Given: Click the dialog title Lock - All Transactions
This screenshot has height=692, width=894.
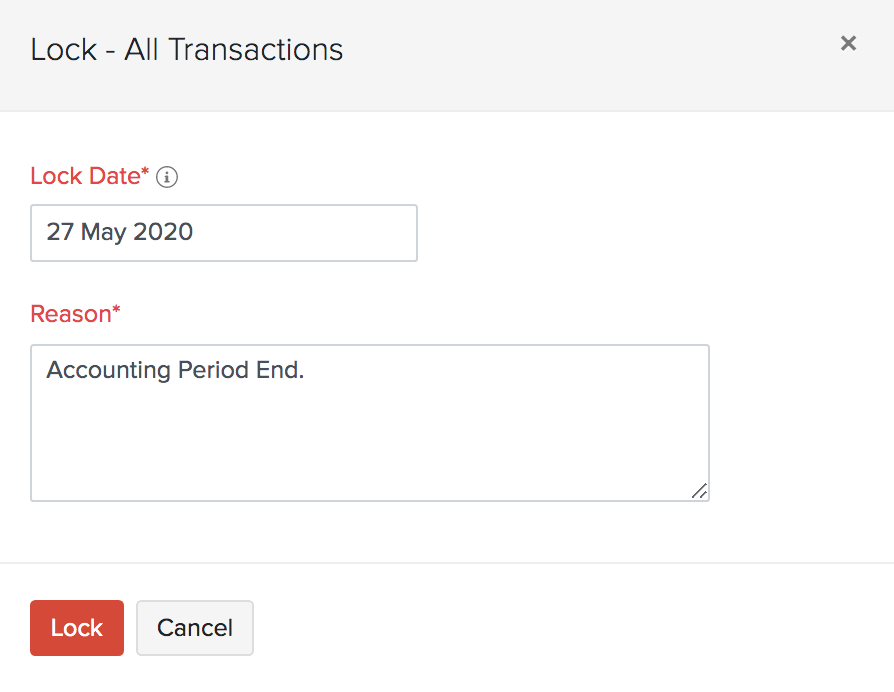Looking at the screenshot, I should click(x=187, y=49).
